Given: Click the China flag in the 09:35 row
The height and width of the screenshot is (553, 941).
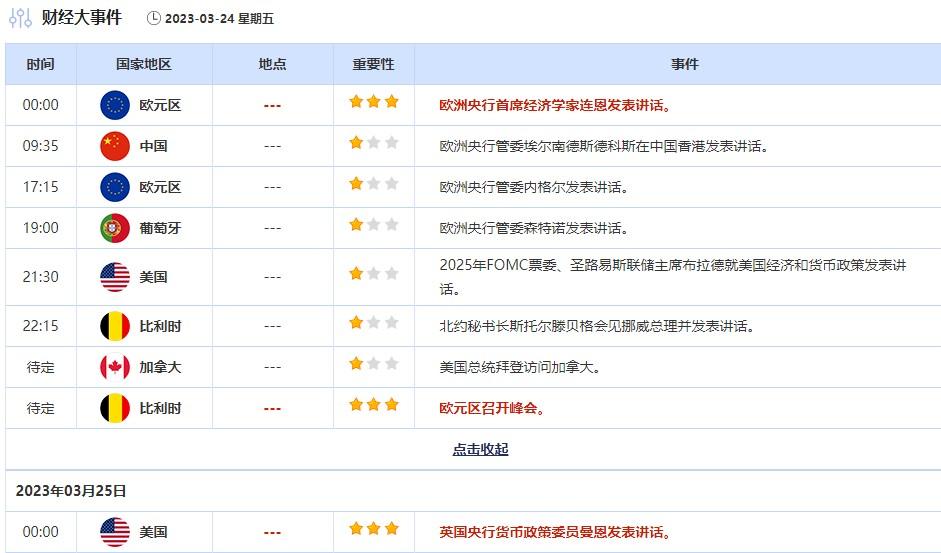Looking at the screenshot, I should coord(115,146).
